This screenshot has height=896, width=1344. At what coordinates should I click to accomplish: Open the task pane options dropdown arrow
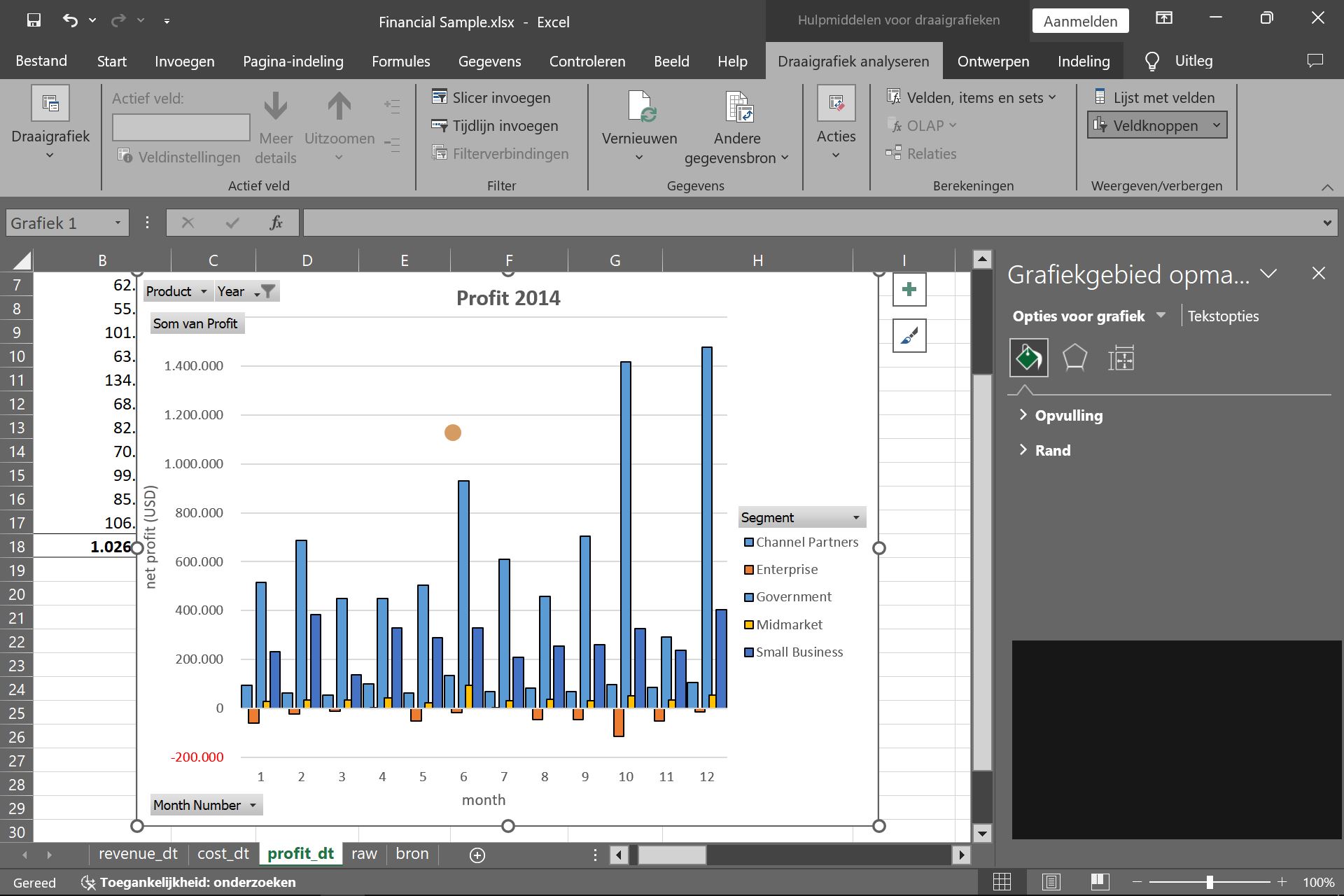pos(1268,274)
